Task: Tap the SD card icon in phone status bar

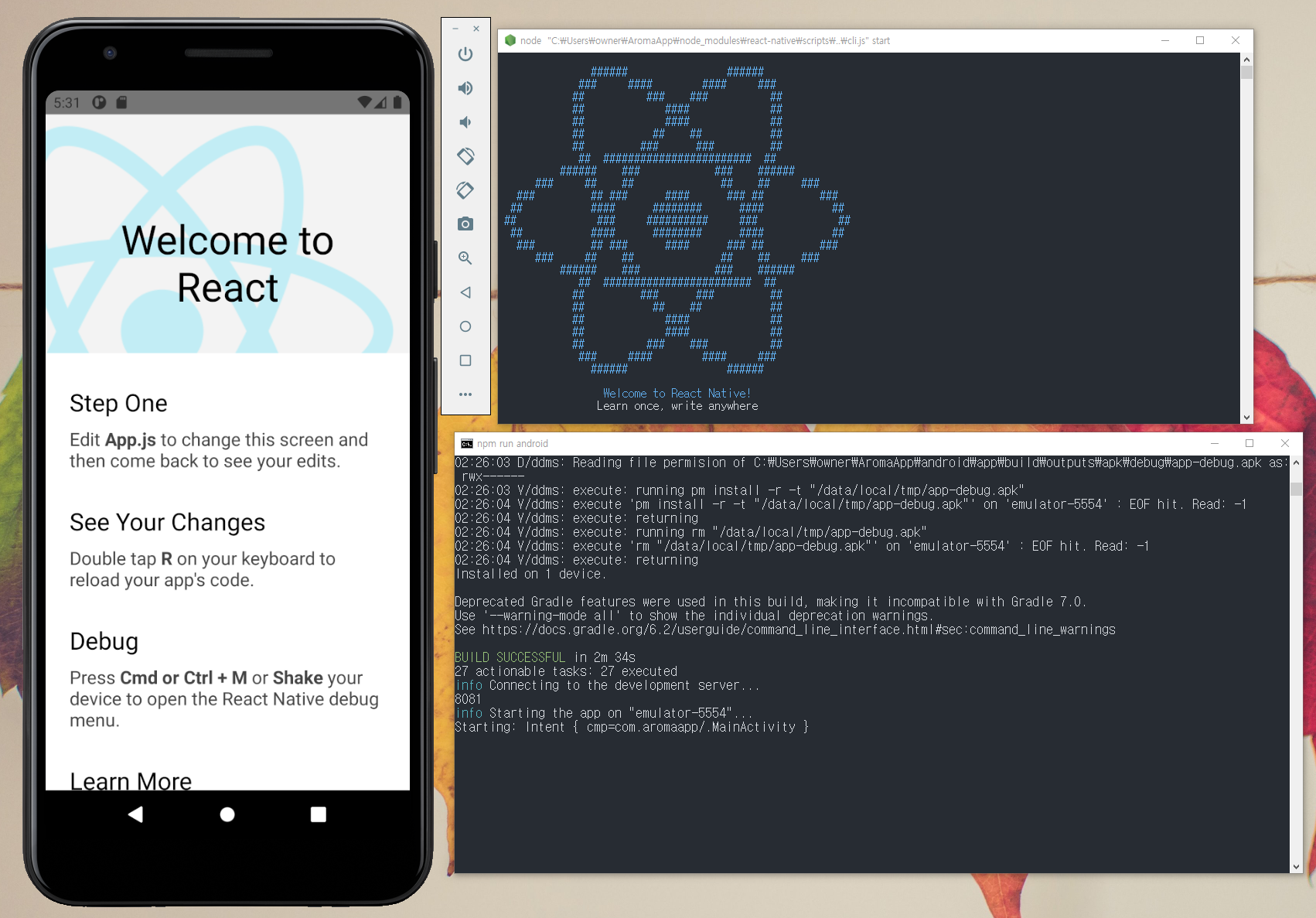Action: point(121,102)
